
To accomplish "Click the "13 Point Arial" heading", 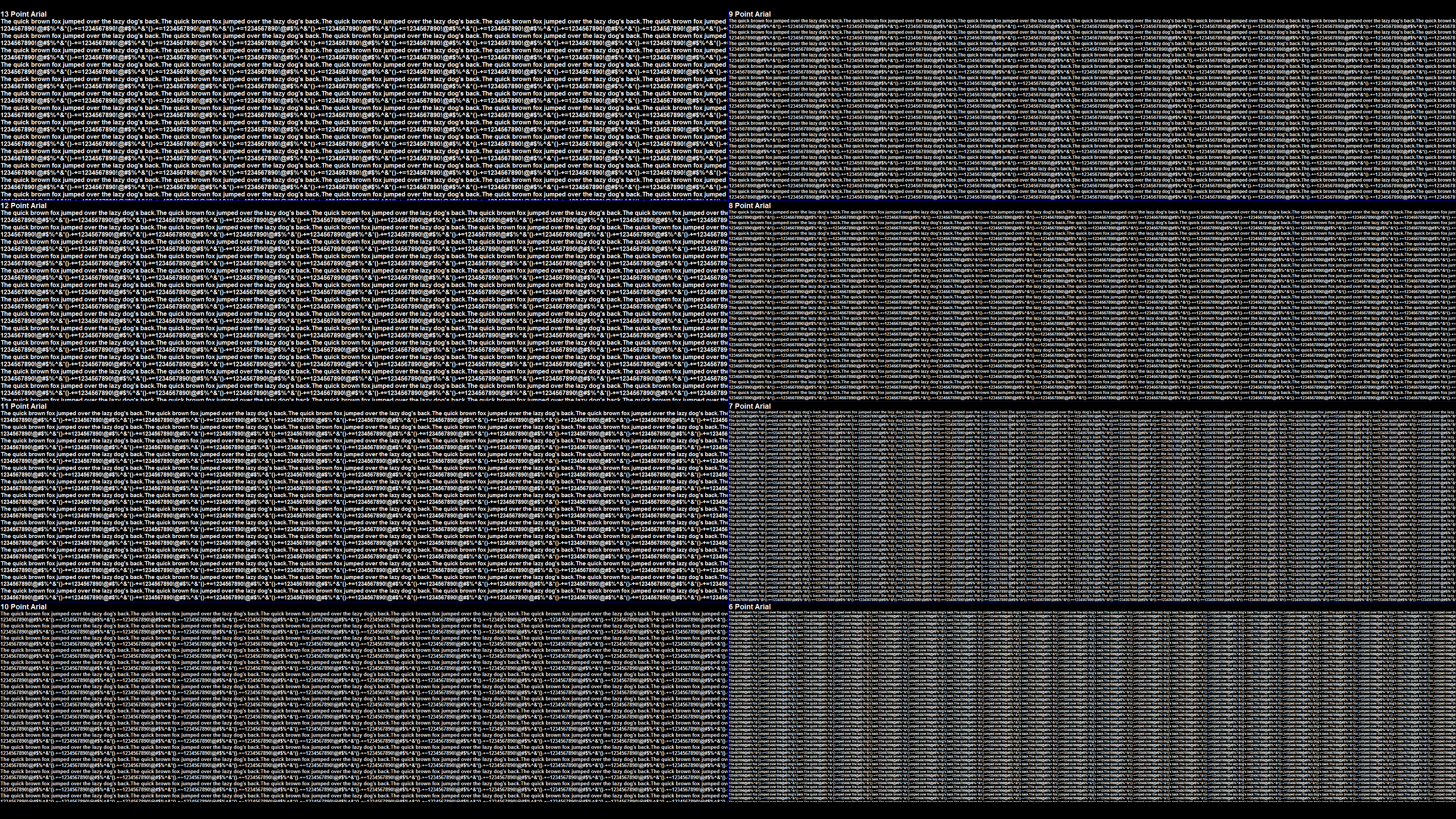I will [24, 14].
